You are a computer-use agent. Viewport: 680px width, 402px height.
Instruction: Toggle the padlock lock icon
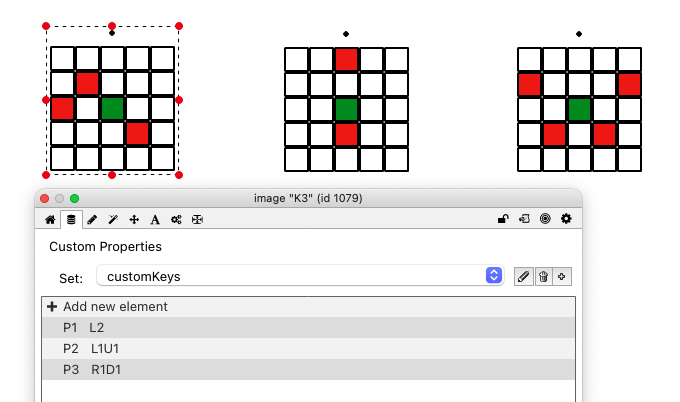click(x=503, y=218)
